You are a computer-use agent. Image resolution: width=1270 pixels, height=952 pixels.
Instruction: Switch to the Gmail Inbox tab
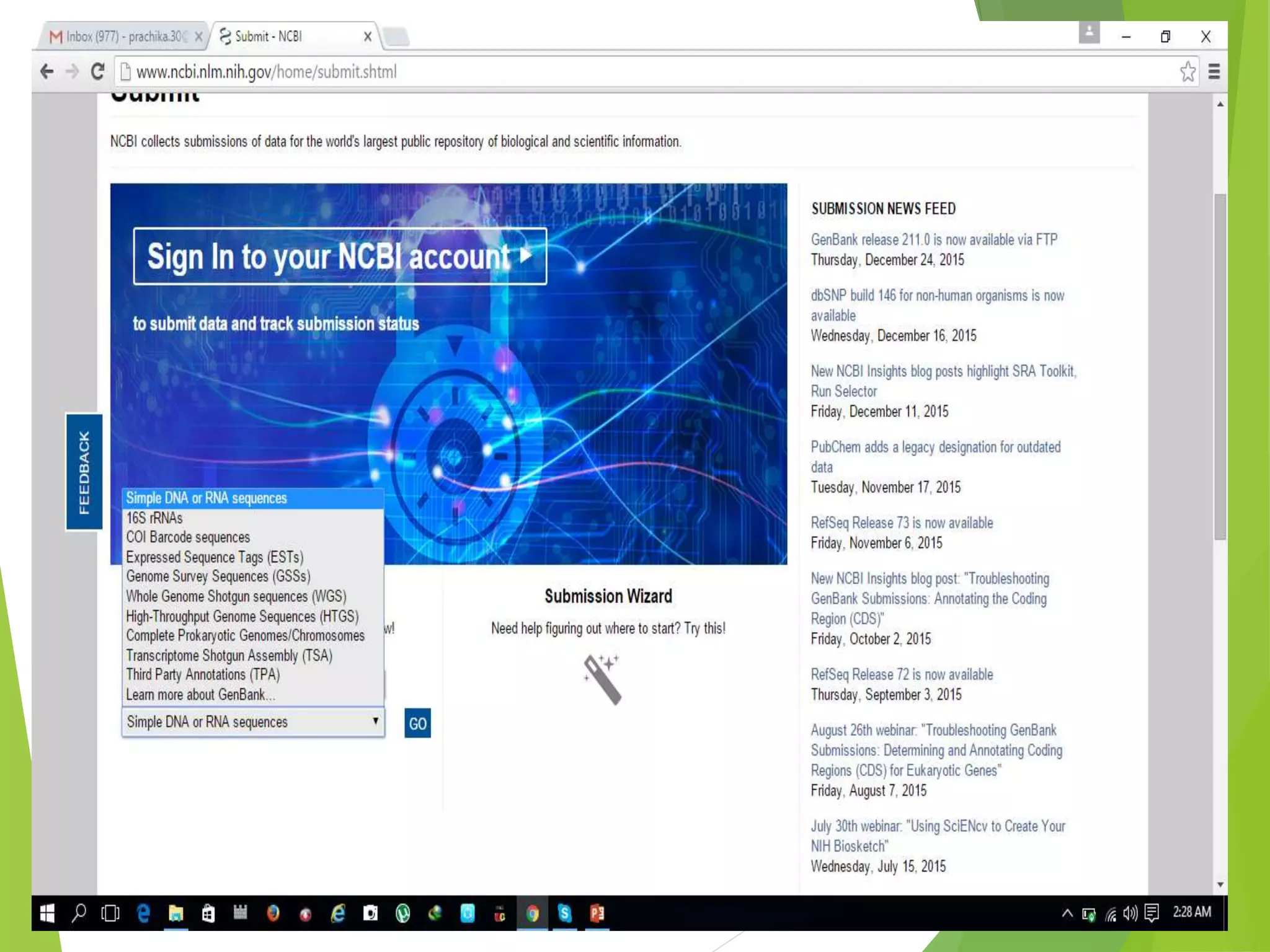124,37
